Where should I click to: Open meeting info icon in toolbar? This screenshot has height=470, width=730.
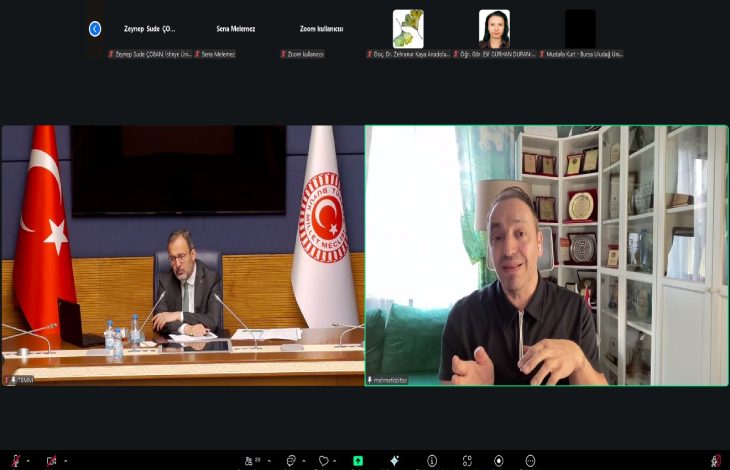click(432, 461)
